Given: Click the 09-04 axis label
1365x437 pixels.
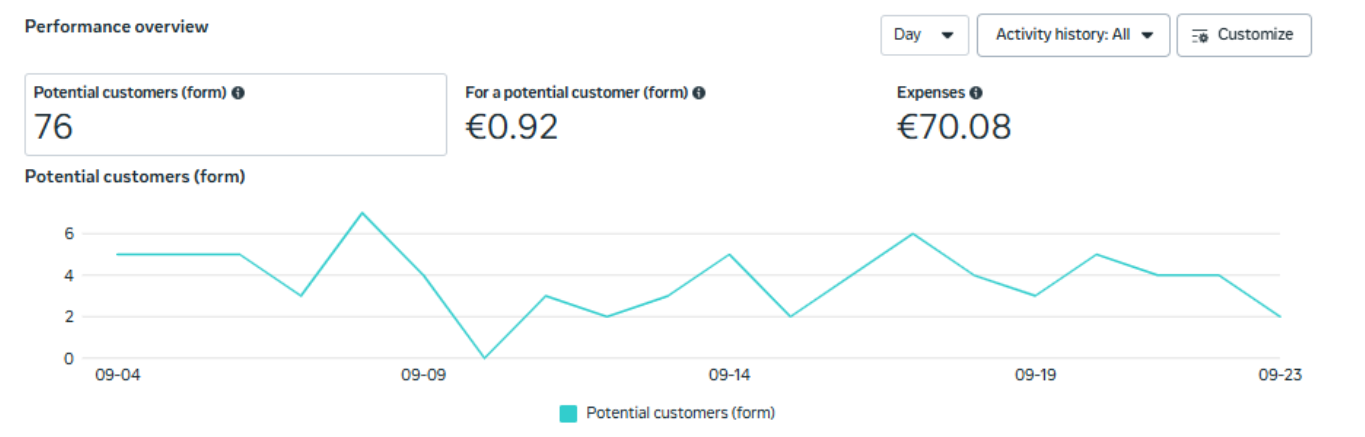Looking at the screenshot, I should tap(116, 376).
